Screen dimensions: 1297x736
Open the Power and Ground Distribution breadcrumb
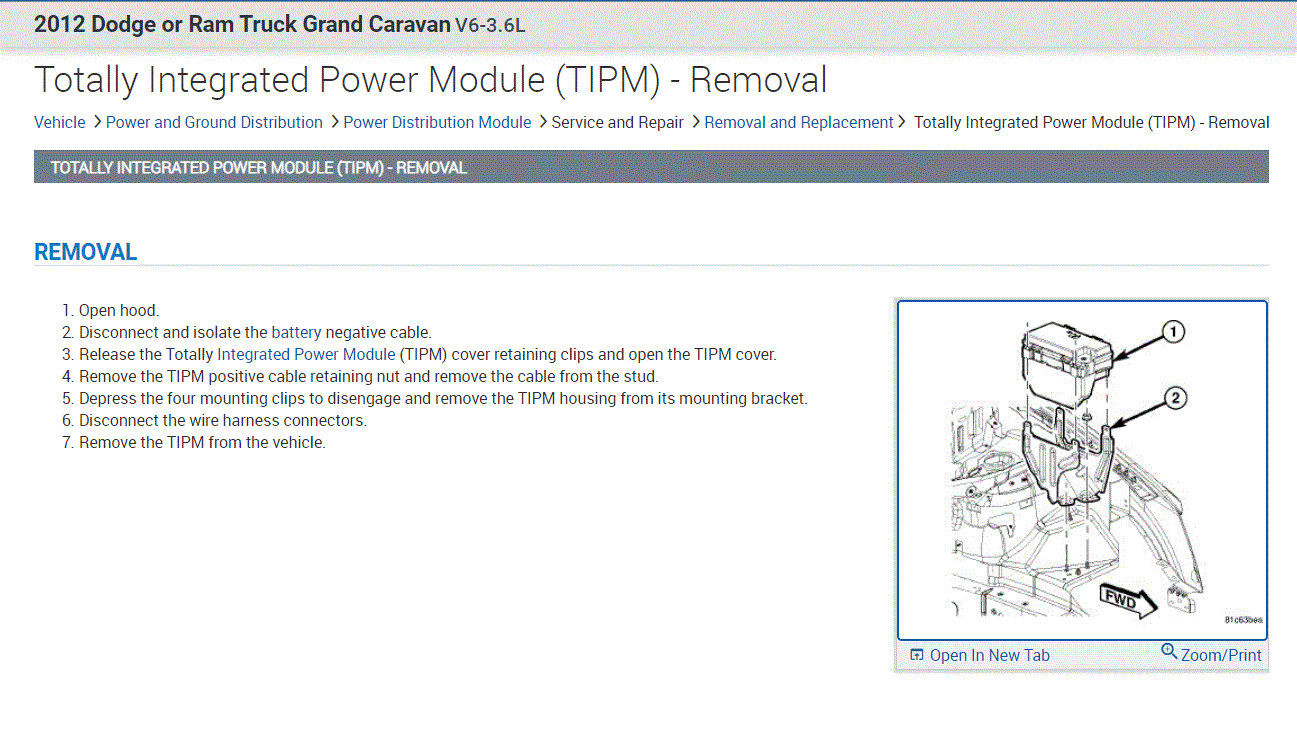click(x=214, y=122)
